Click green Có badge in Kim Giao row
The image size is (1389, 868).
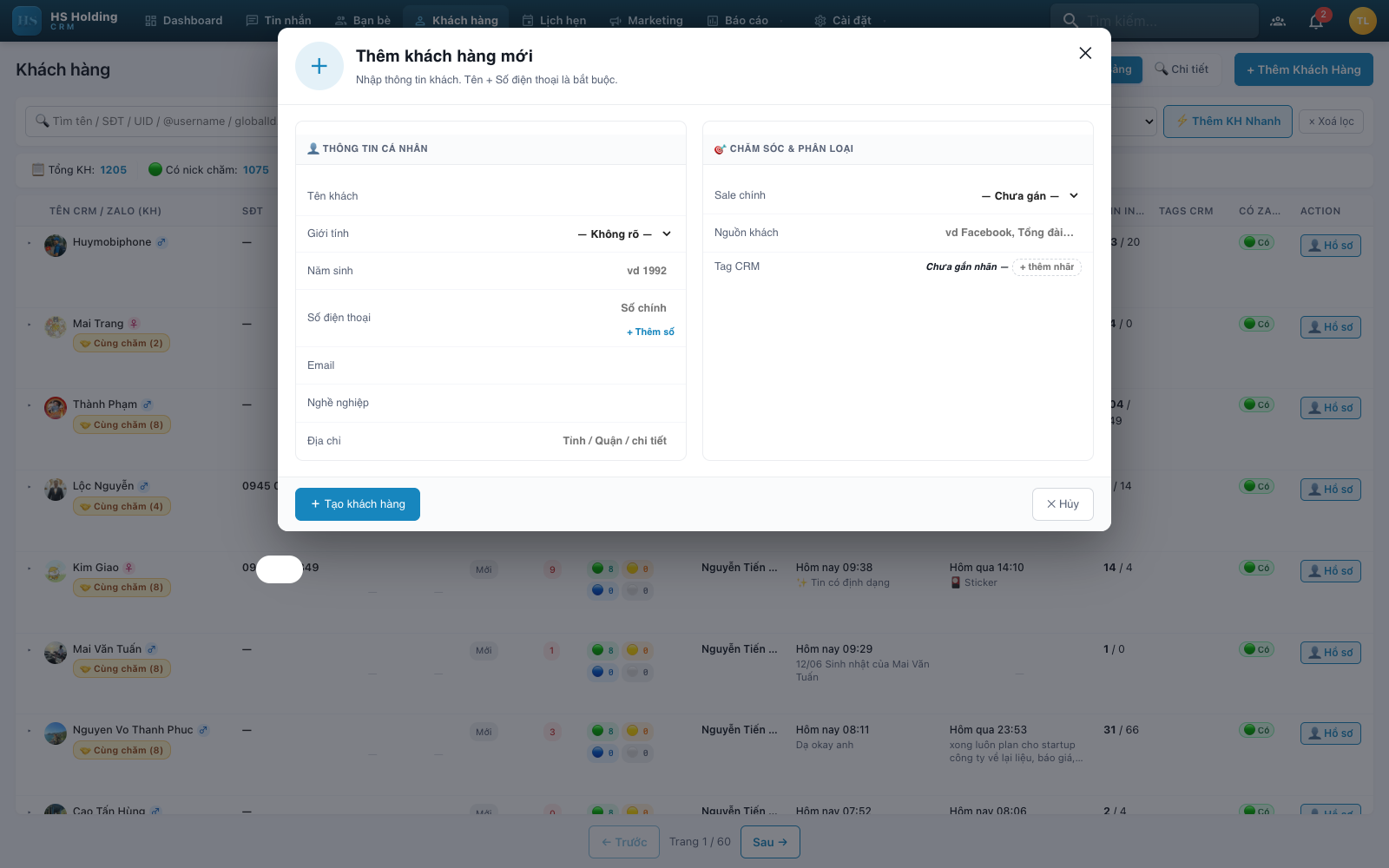1256,569
